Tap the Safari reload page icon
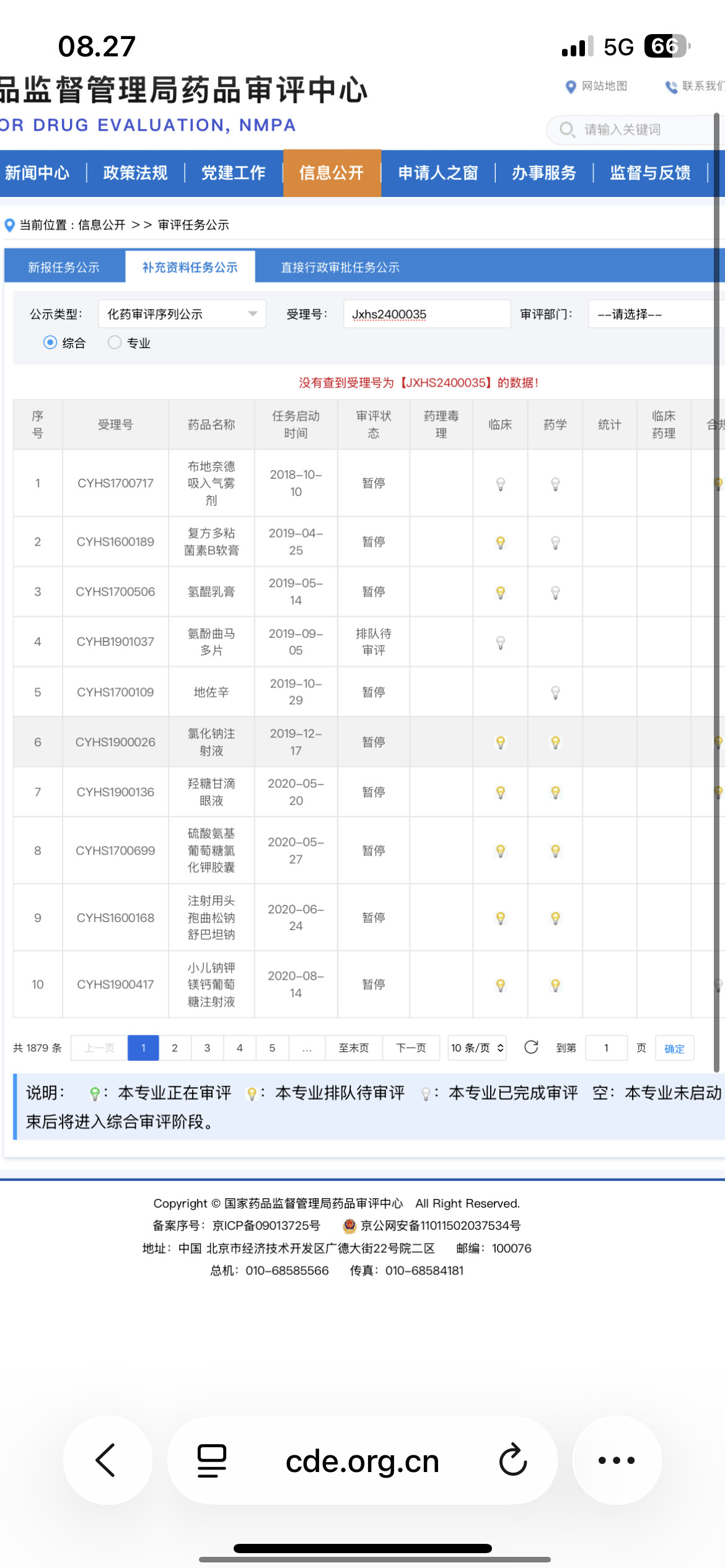This screenshot has width=725, height=1568. [x=513, y=1460]
